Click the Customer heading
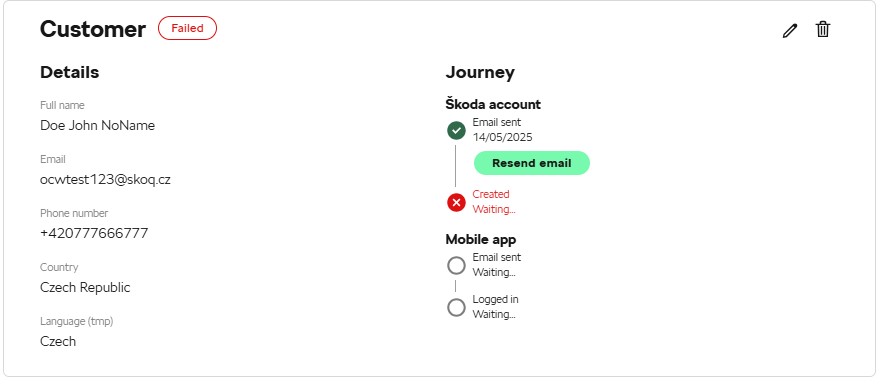 (x=93, y=29)
